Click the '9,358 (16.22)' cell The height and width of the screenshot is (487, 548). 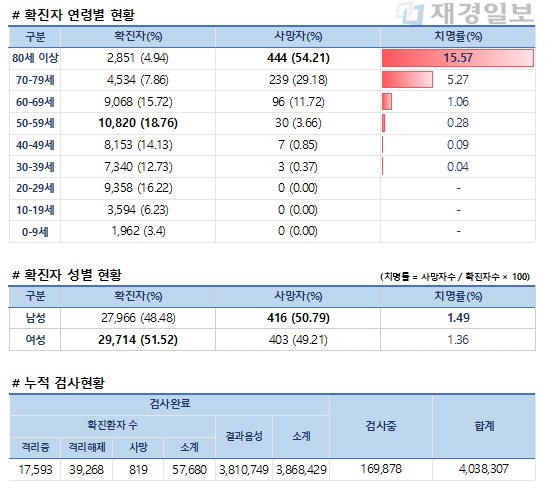tap(138, 188)
